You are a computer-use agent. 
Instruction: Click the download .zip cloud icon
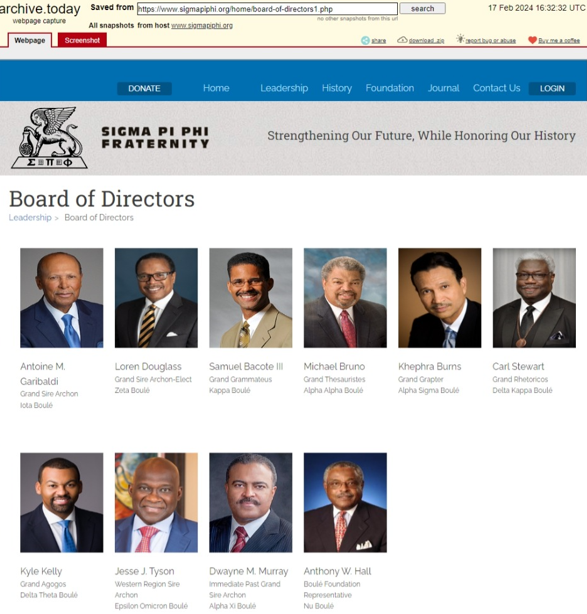(402, 40)
